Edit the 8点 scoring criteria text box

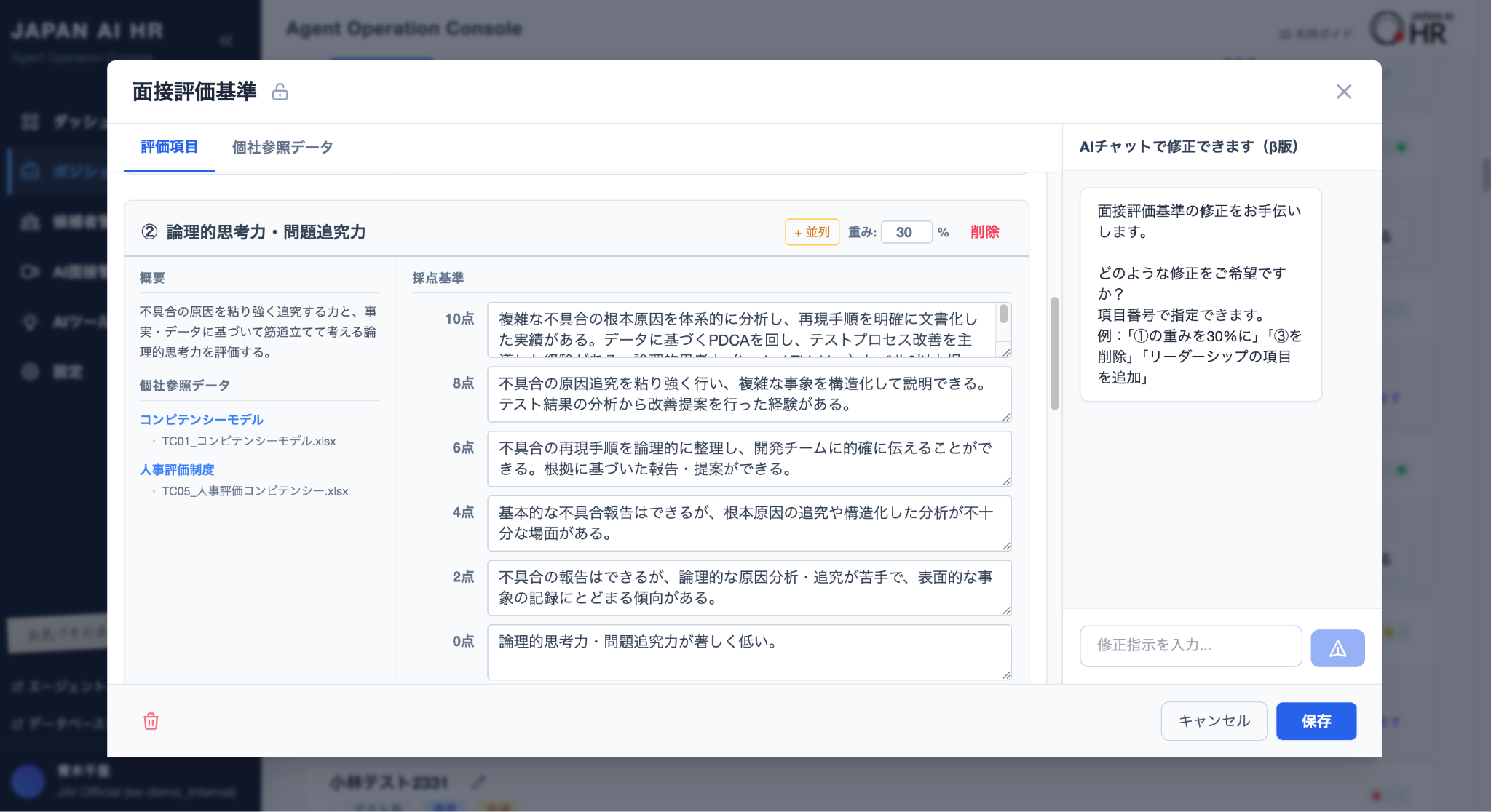[749, 394]
